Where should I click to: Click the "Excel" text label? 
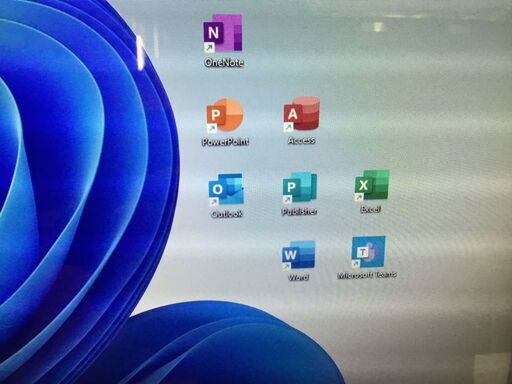371,209
